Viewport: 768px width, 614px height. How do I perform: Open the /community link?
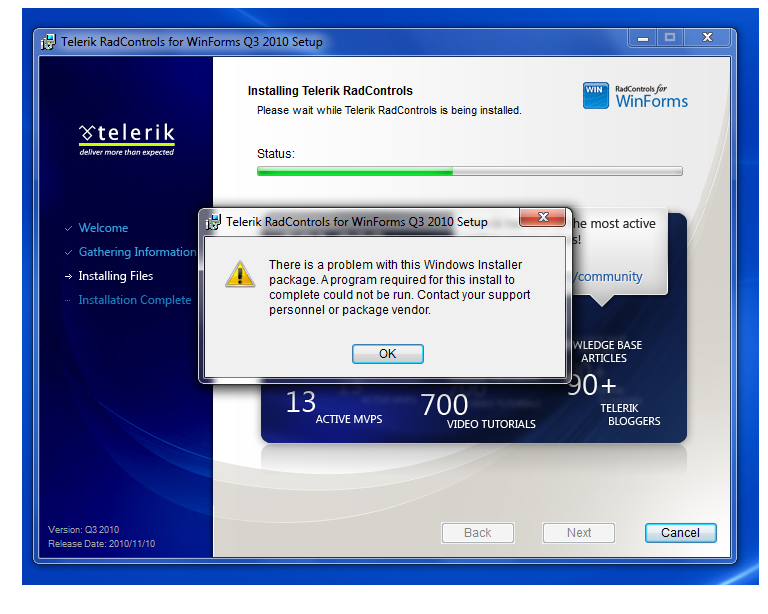pyautogui.click(x=609, y=277)
